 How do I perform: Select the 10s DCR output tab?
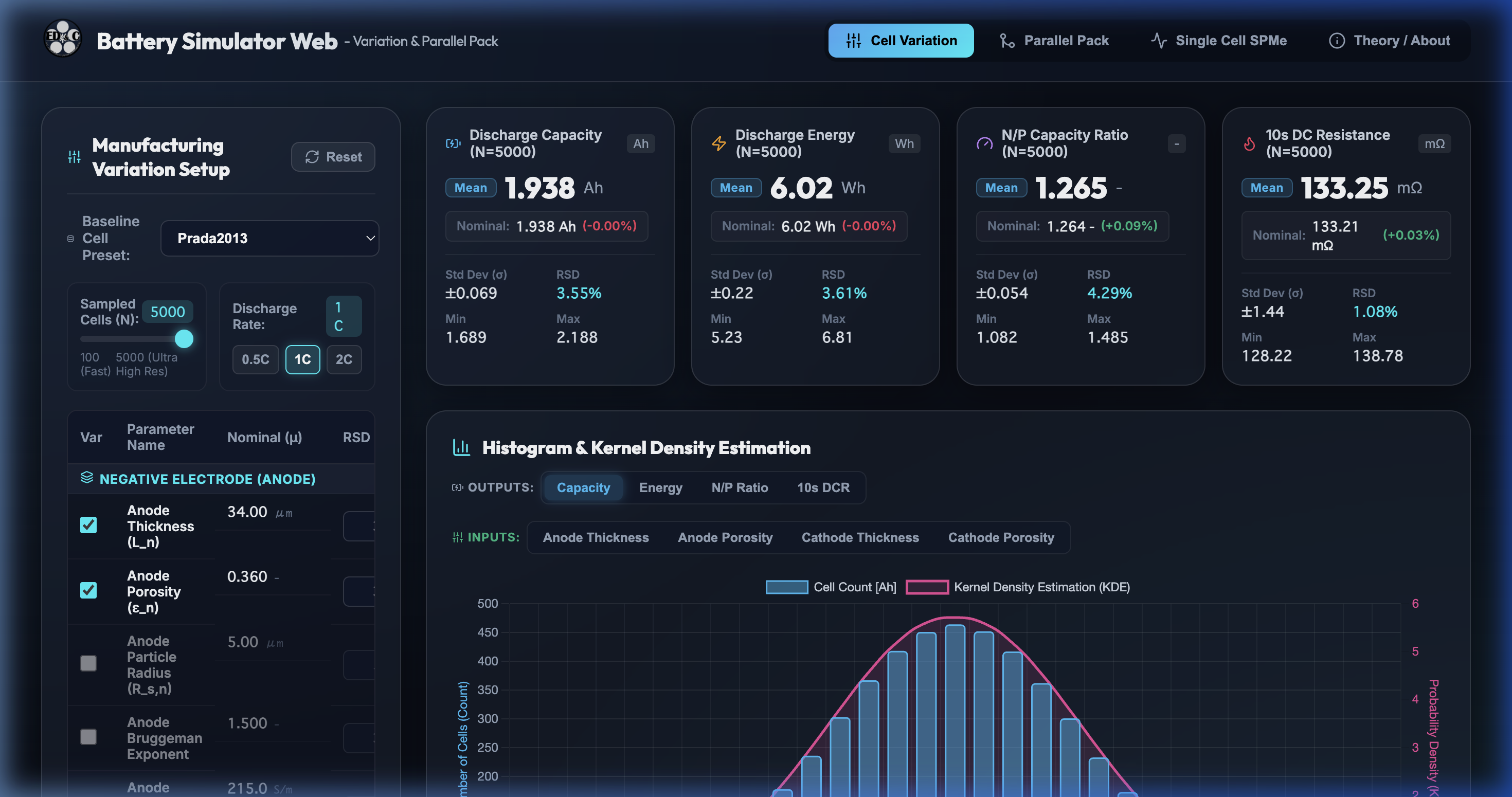(x=823, y=487)
